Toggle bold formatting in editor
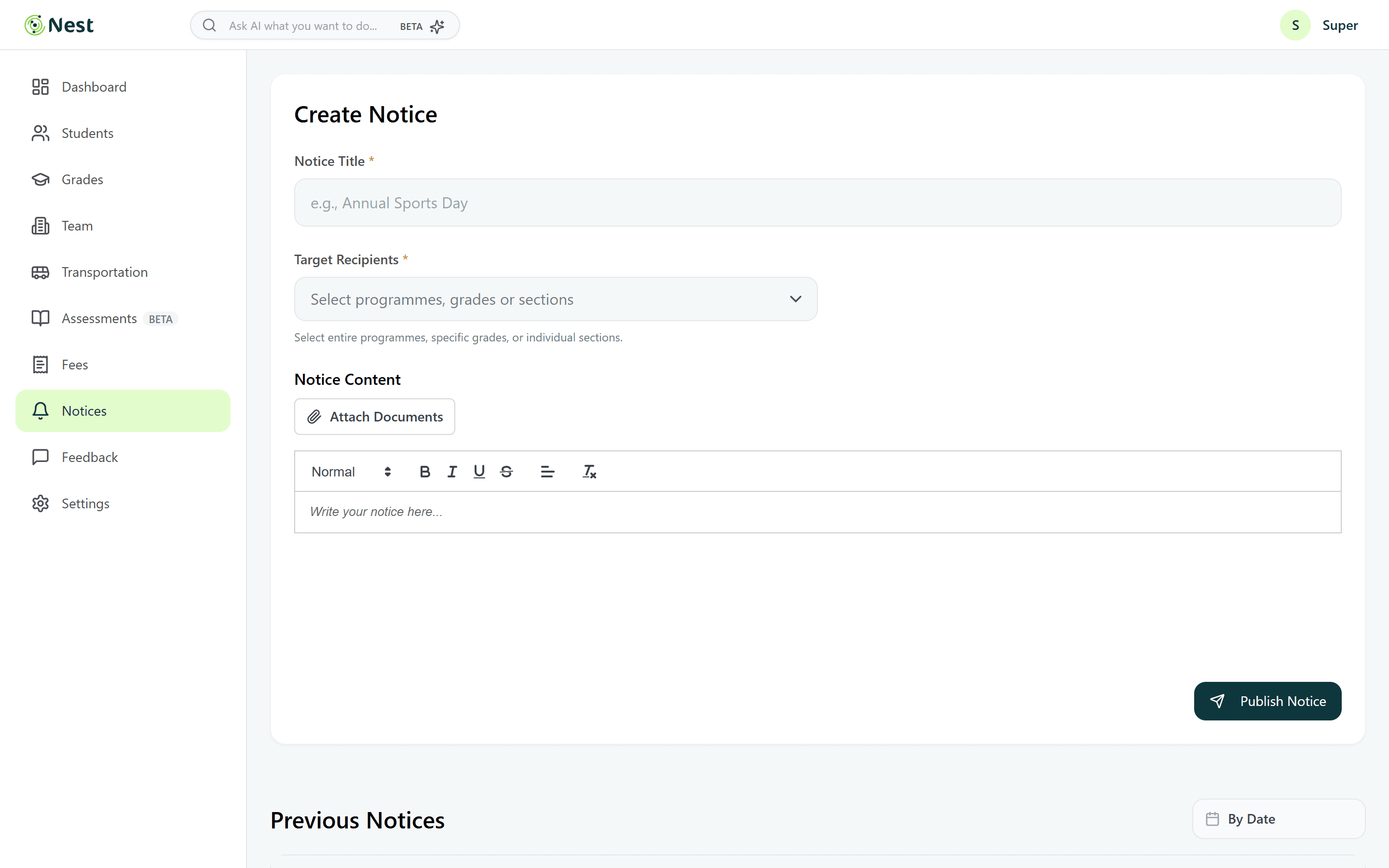 pos(425,472)
